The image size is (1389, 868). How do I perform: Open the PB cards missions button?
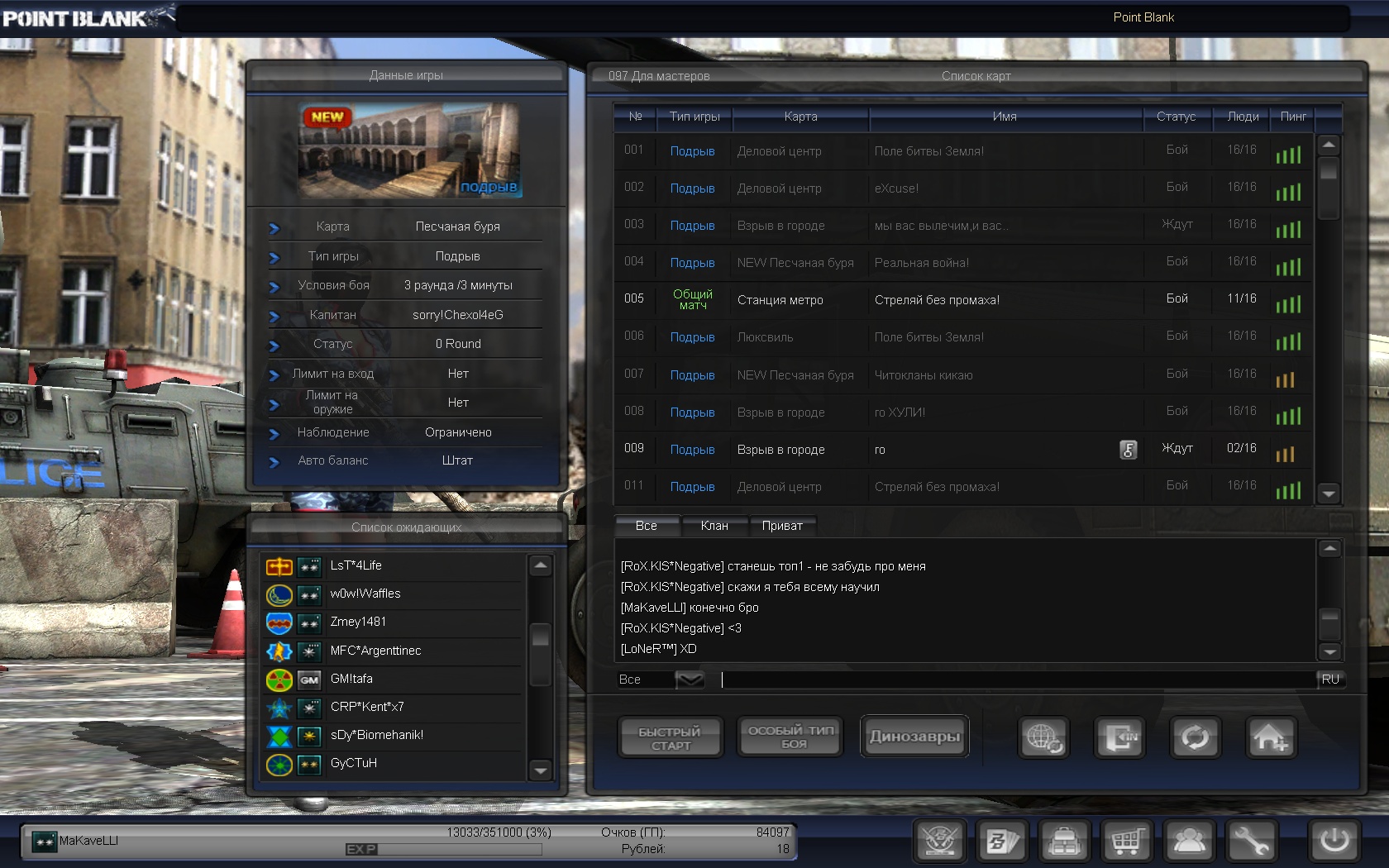(x=1002, y=842)
